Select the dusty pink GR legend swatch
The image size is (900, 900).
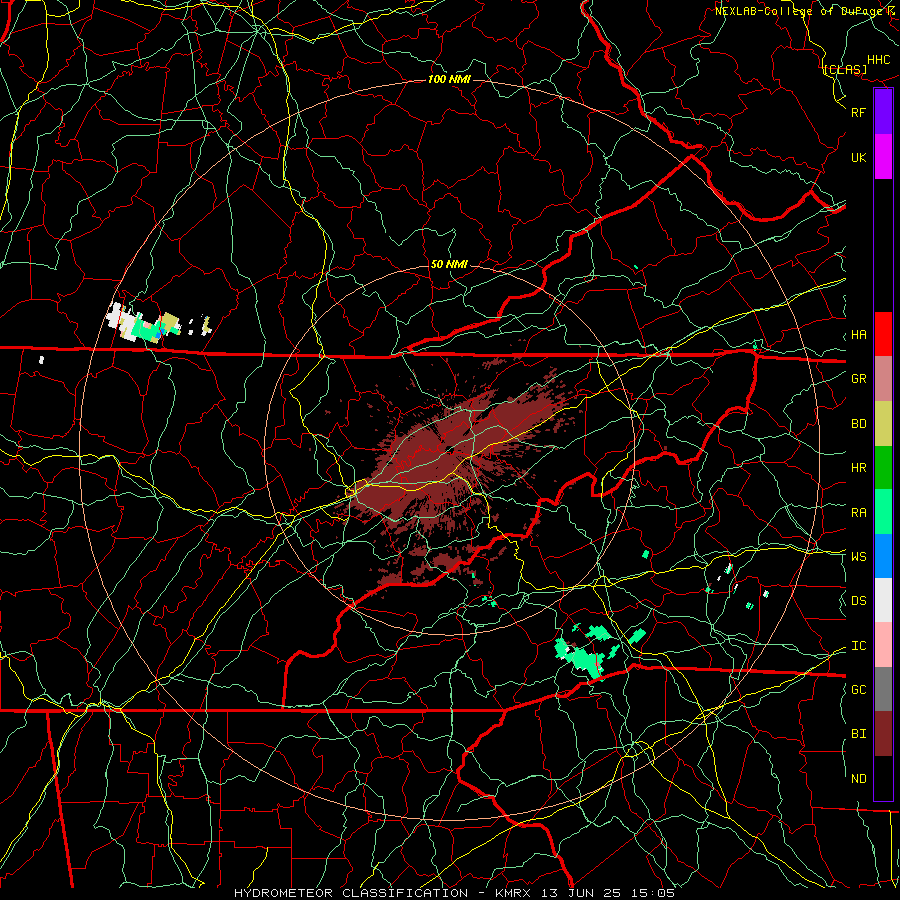[x=883, y=378]
